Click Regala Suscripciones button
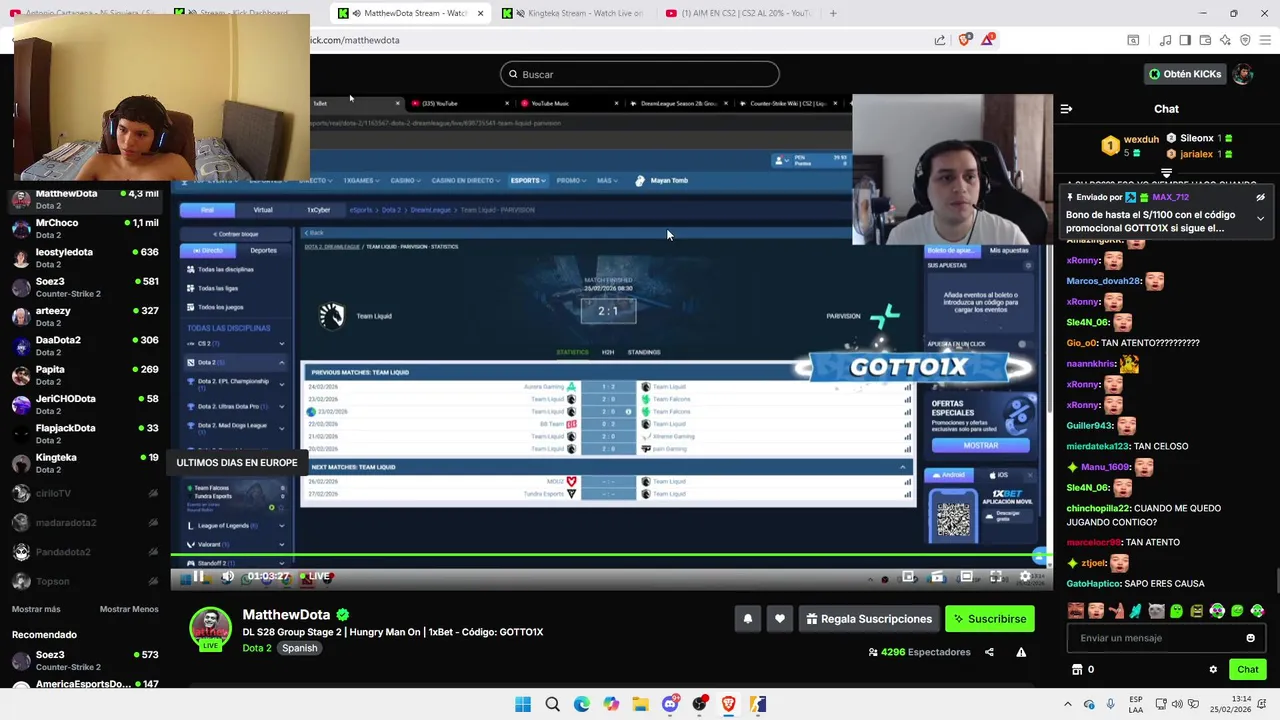This screenshot has height=720, width=1280. 867,619
